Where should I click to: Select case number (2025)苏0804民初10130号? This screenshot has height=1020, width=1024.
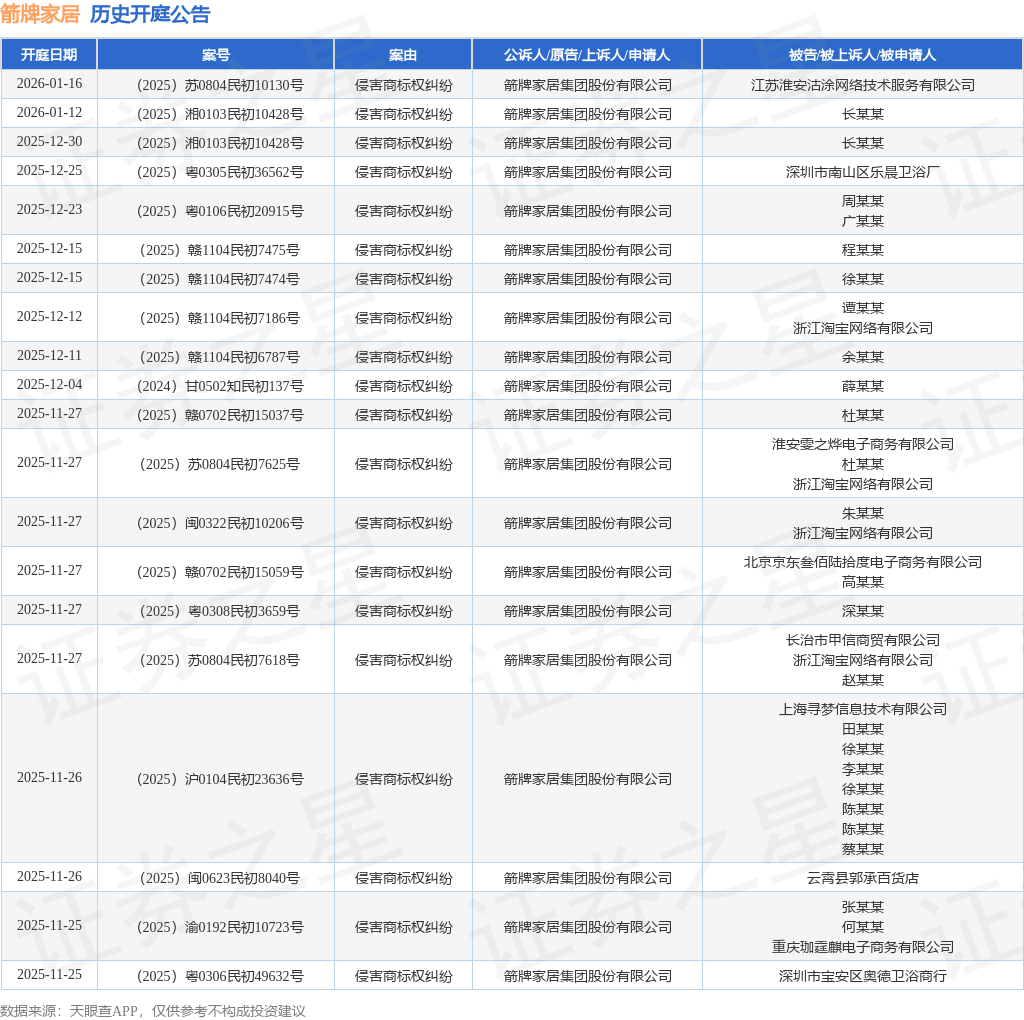219,85
